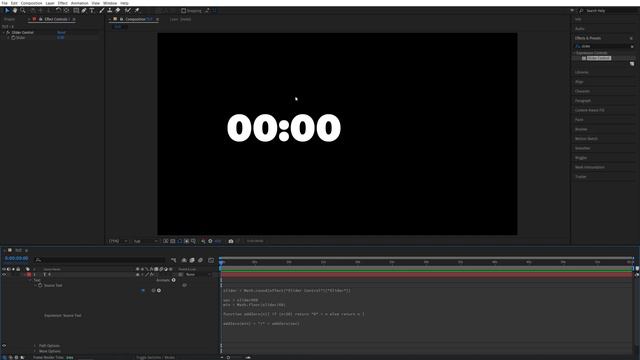Screen dimensions: 640x360
Task: Click Toggle Switches / Modes button
Action: tap(155, 358)
